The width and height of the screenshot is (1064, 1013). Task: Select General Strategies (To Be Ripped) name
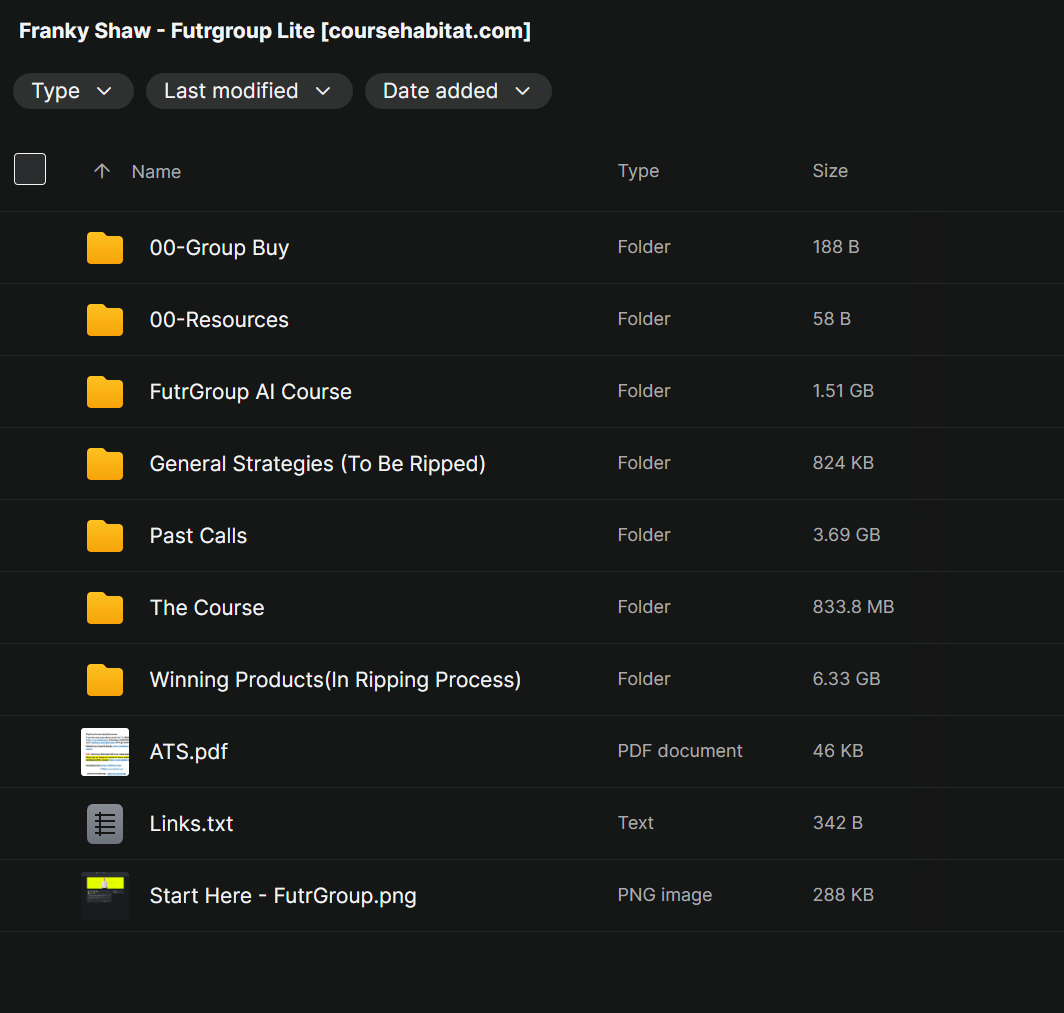tap(318, 463)
